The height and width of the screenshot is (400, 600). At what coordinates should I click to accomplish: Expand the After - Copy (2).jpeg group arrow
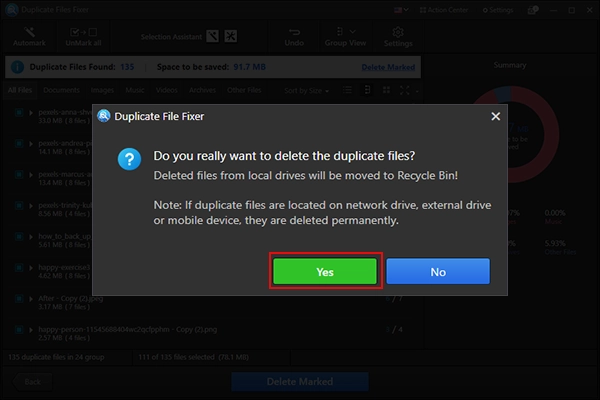click(31, 299)
